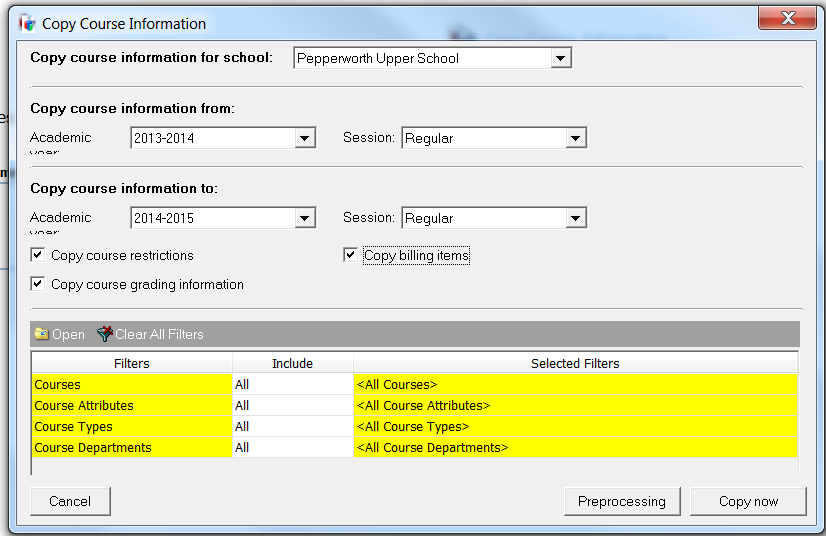
Task: Click the Preprocessing button
Action: point(622,501)
